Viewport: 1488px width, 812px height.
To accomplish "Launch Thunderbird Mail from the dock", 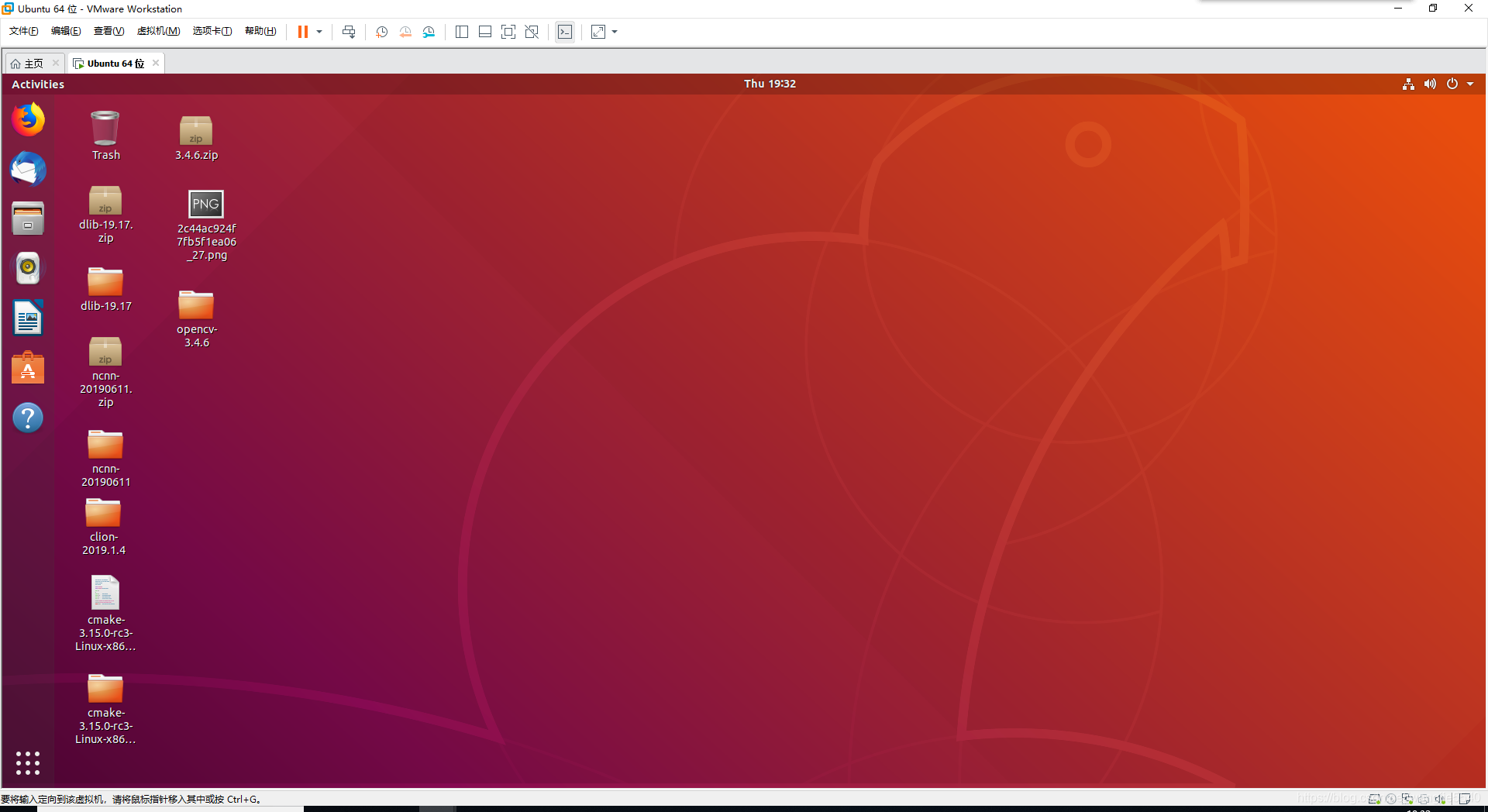I will (x=28, y=170).
